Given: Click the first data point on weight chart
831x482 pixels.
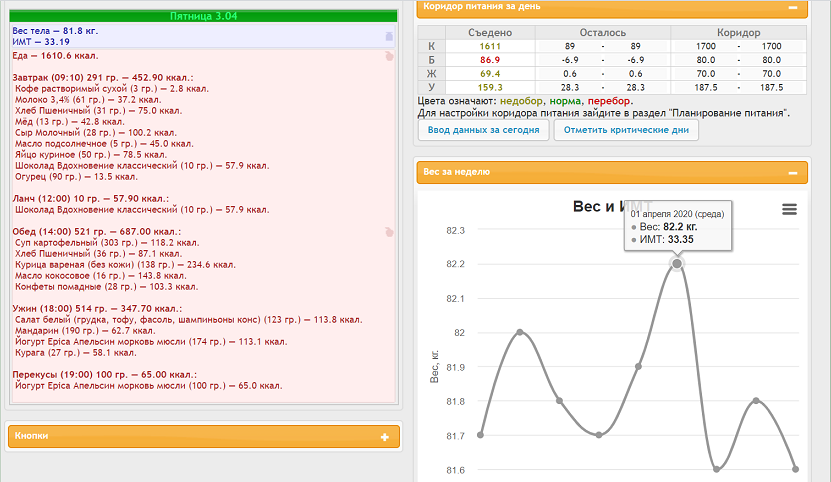Looking at the screenshot, I should [481, 435].
